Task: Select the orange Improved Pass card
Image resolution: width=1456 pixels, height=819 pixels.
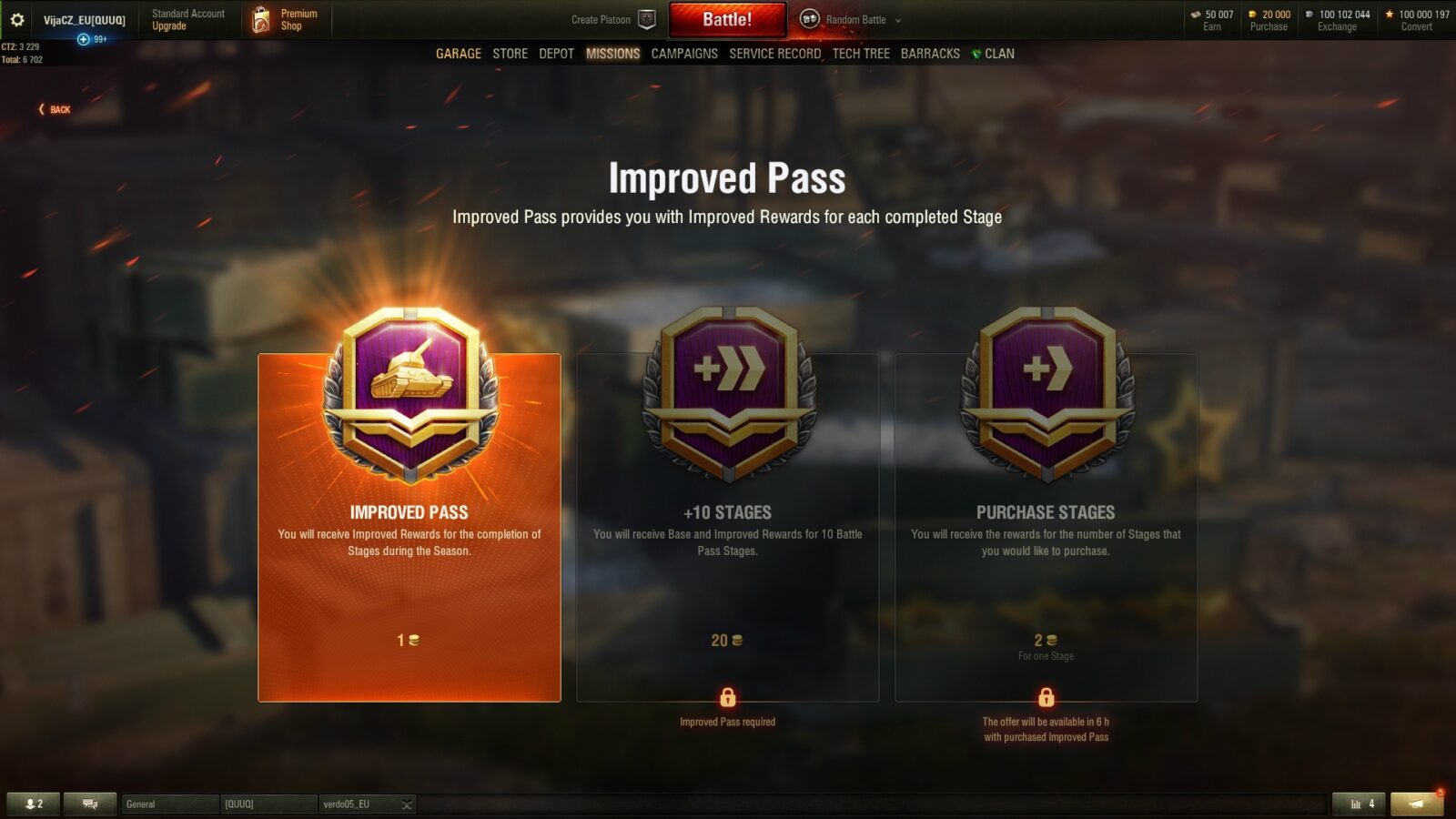Action: click(x=409, y=528)
